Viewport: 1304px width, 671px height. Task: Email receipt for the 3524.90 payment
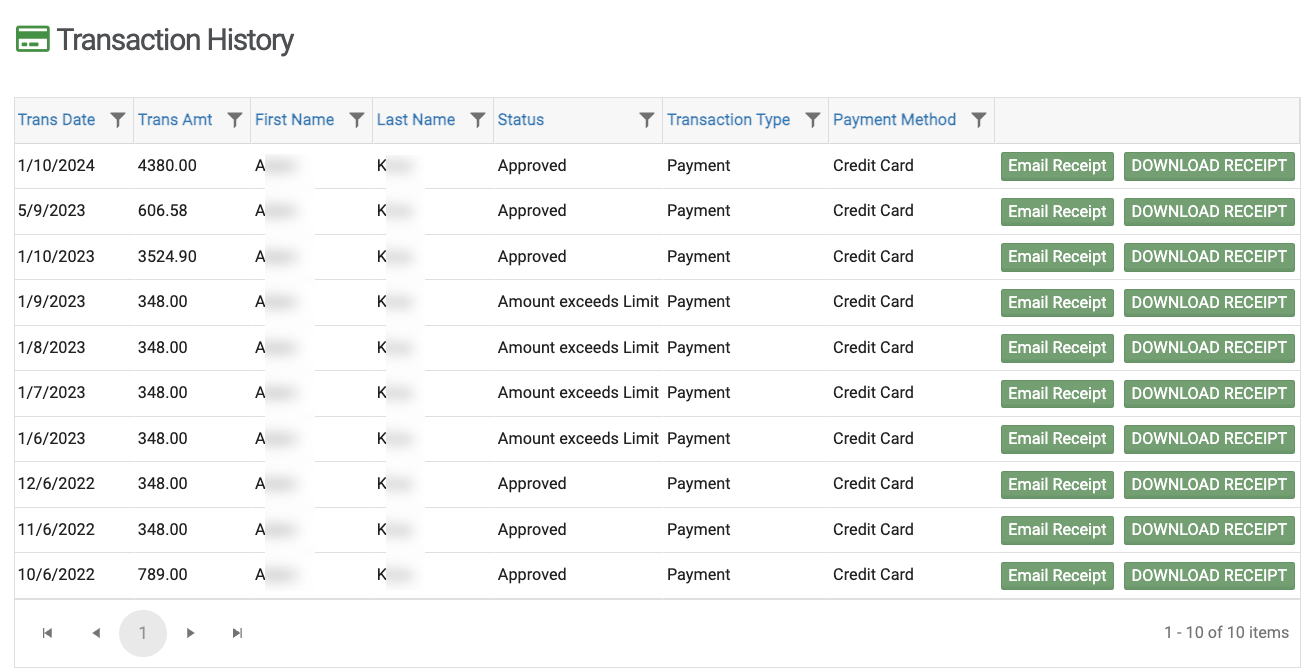click(x=1057, y=257)
